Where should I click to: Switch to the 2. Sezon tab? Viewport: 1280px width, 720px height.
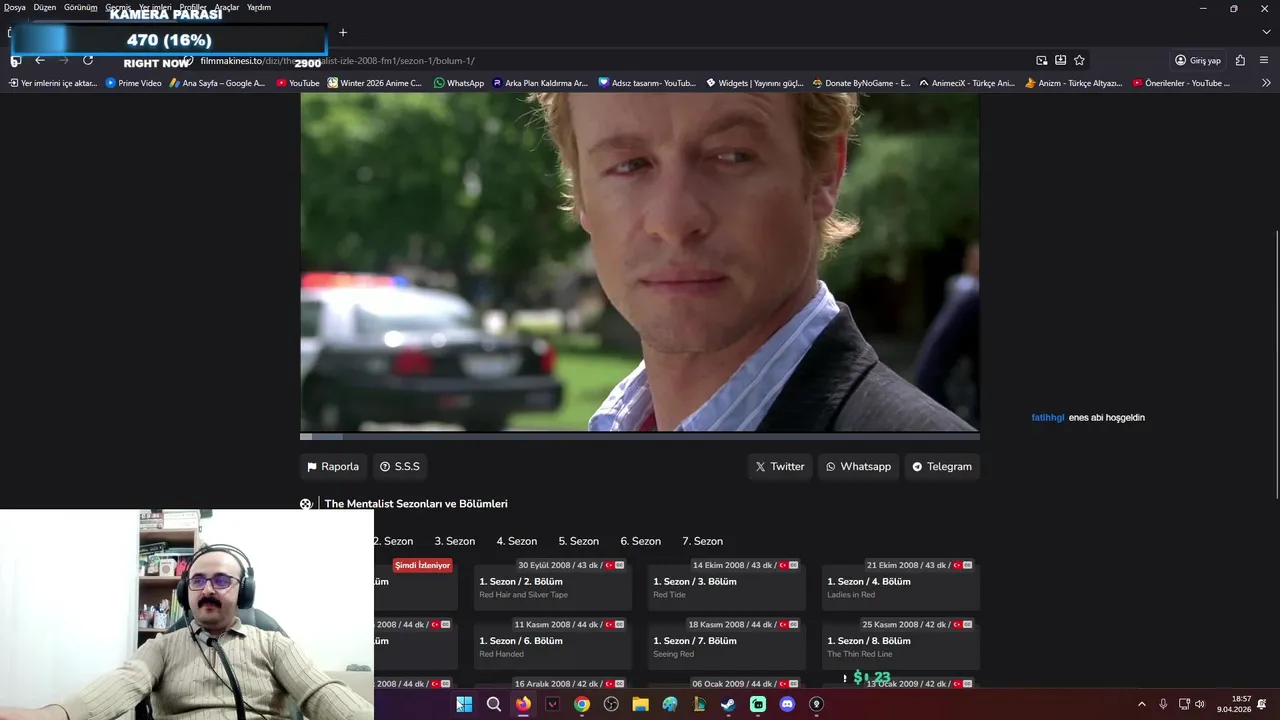(x=392, y=541)
